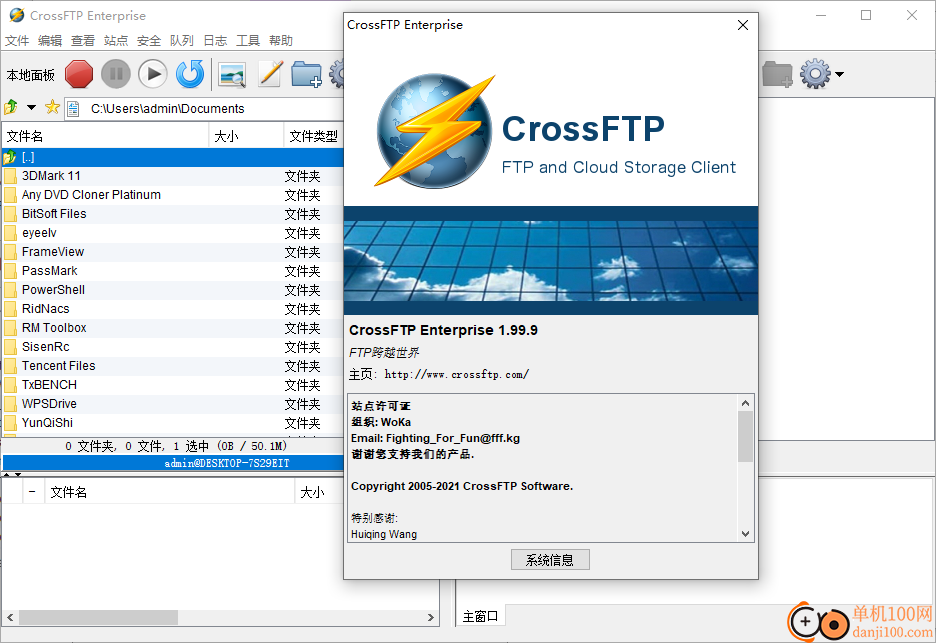936x643 pixels.
Task: Select the 3DMark 11 folder
Action: pos(173,176)
